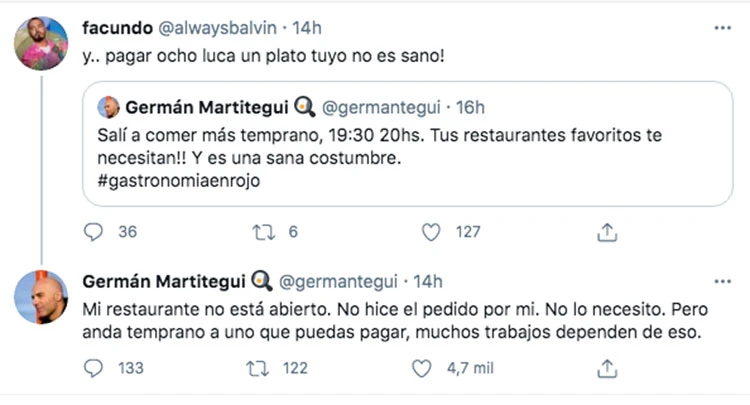750x405 pixels.
Task: Like Germán Martitegui's response tweet
Action: pos(431,369)
